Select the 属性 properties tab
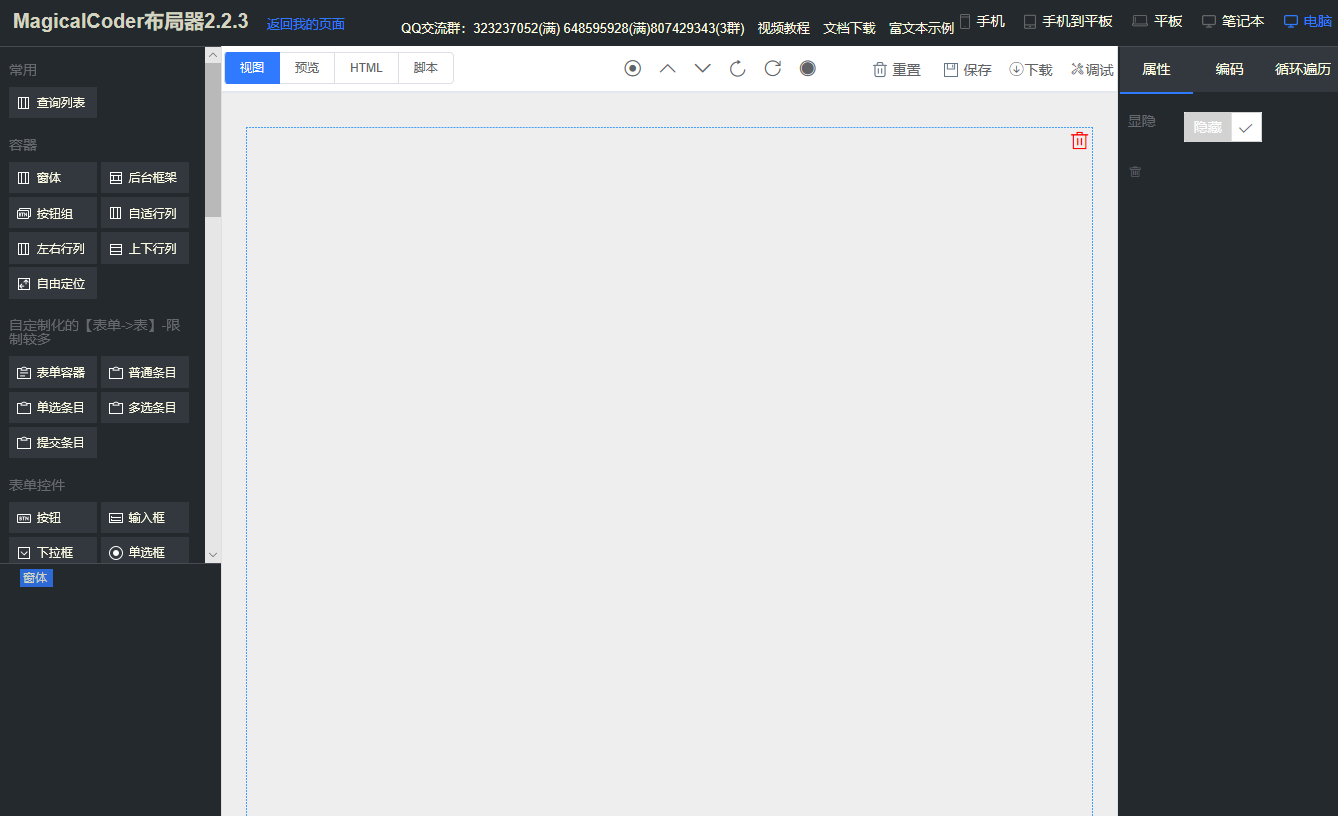This screenshot has height=816, width=1338. click(1156, 69)
